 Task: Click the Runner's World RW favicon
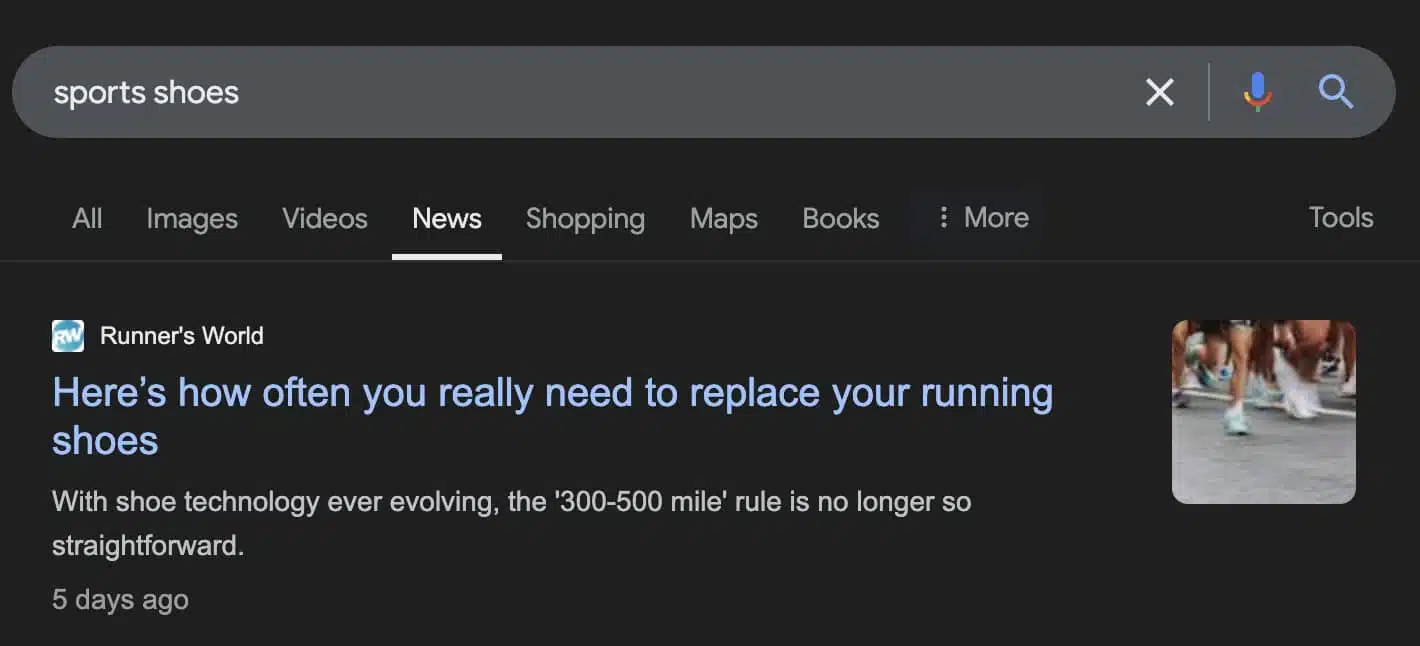pyautogui.click(x=68, y=336)
